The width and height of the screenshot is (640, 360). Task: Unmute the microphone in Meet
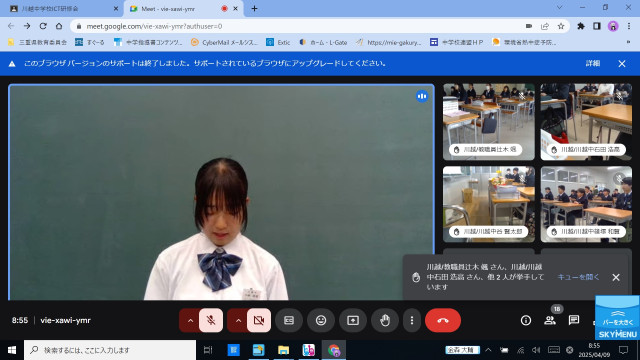coord(211,320)
